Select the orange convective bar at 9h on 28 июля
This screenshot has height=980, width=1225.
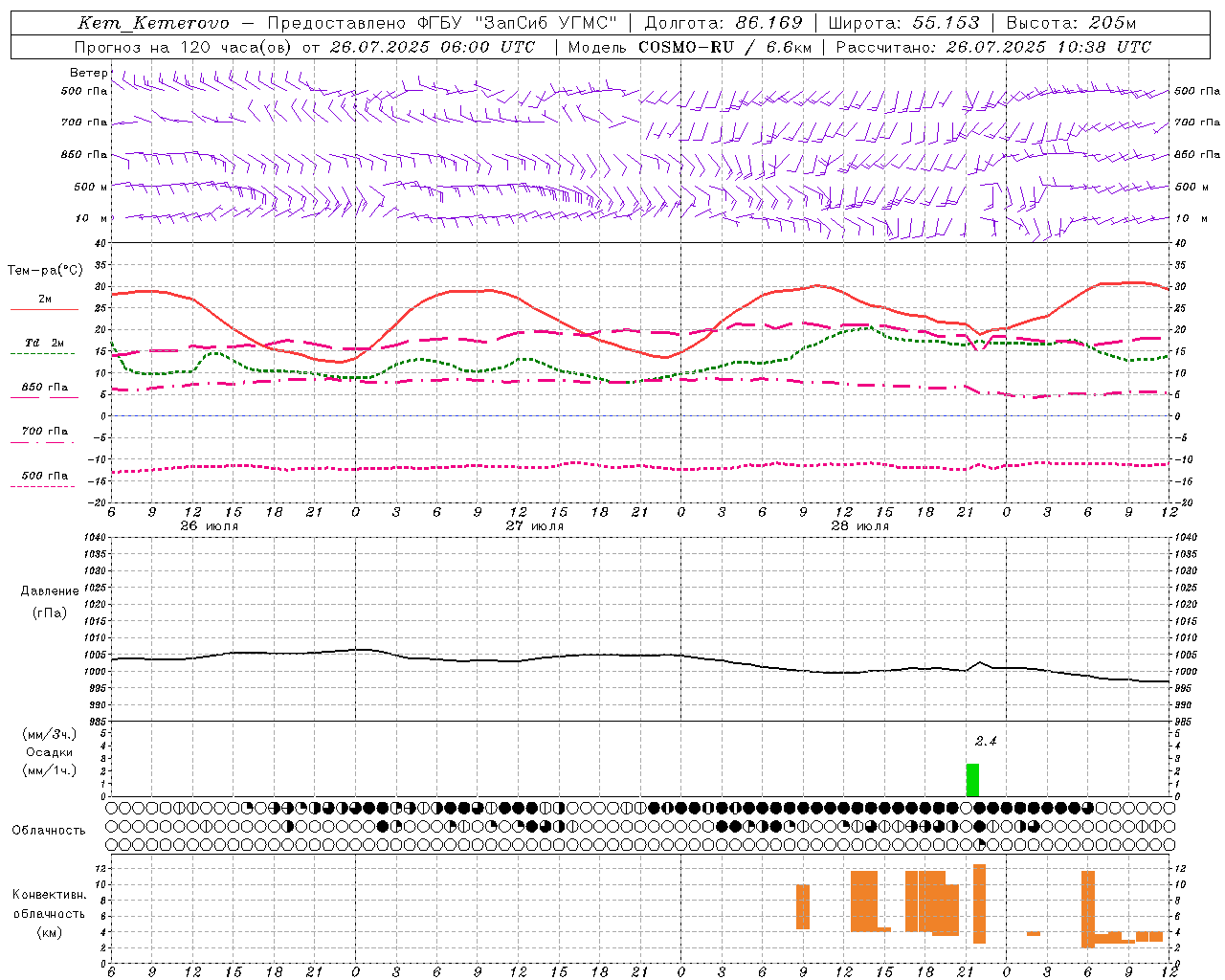tap(803, 906)
